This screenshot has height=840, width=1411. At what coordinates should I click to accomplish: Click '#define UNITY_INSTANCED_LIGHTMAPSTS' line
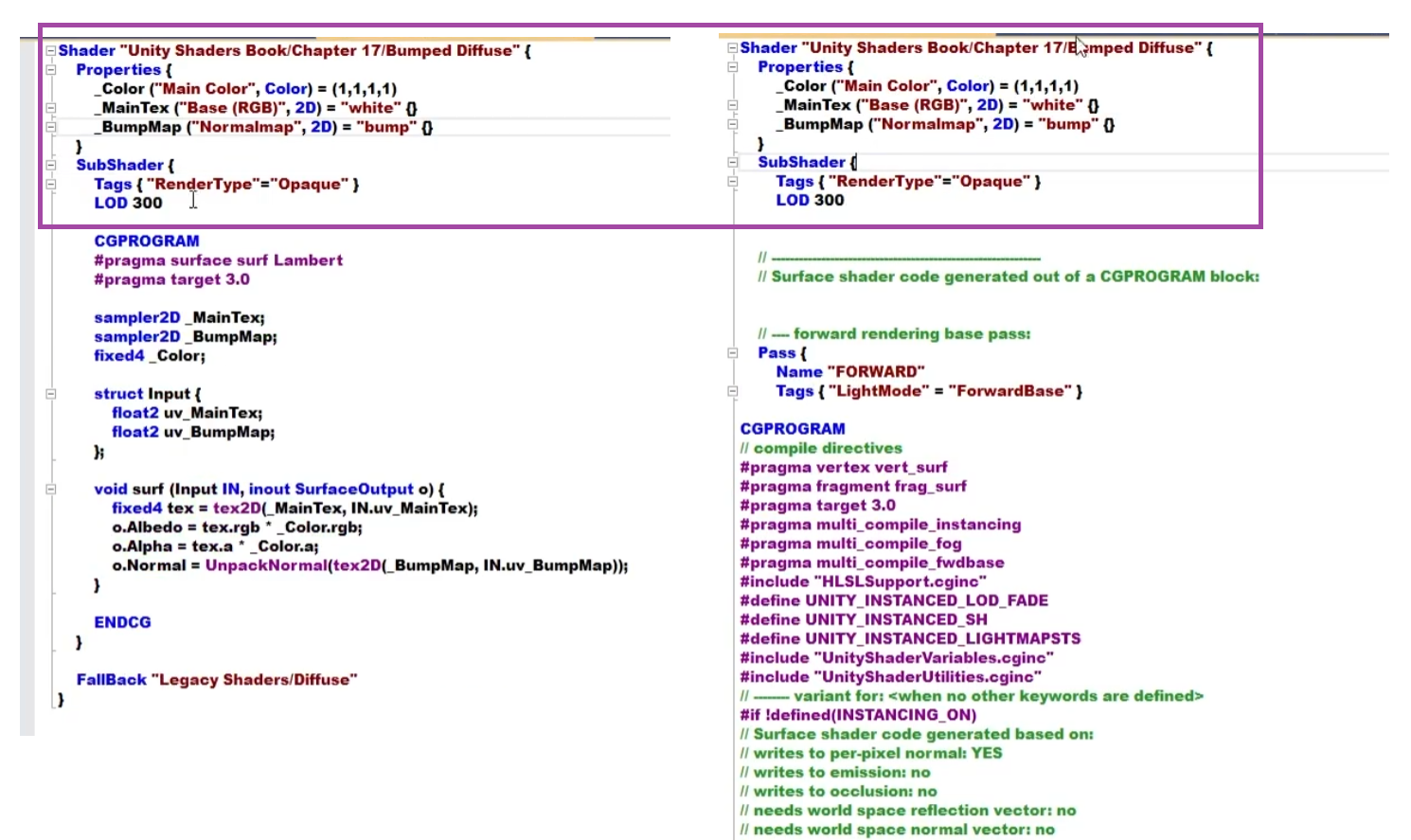click(910, 638)
